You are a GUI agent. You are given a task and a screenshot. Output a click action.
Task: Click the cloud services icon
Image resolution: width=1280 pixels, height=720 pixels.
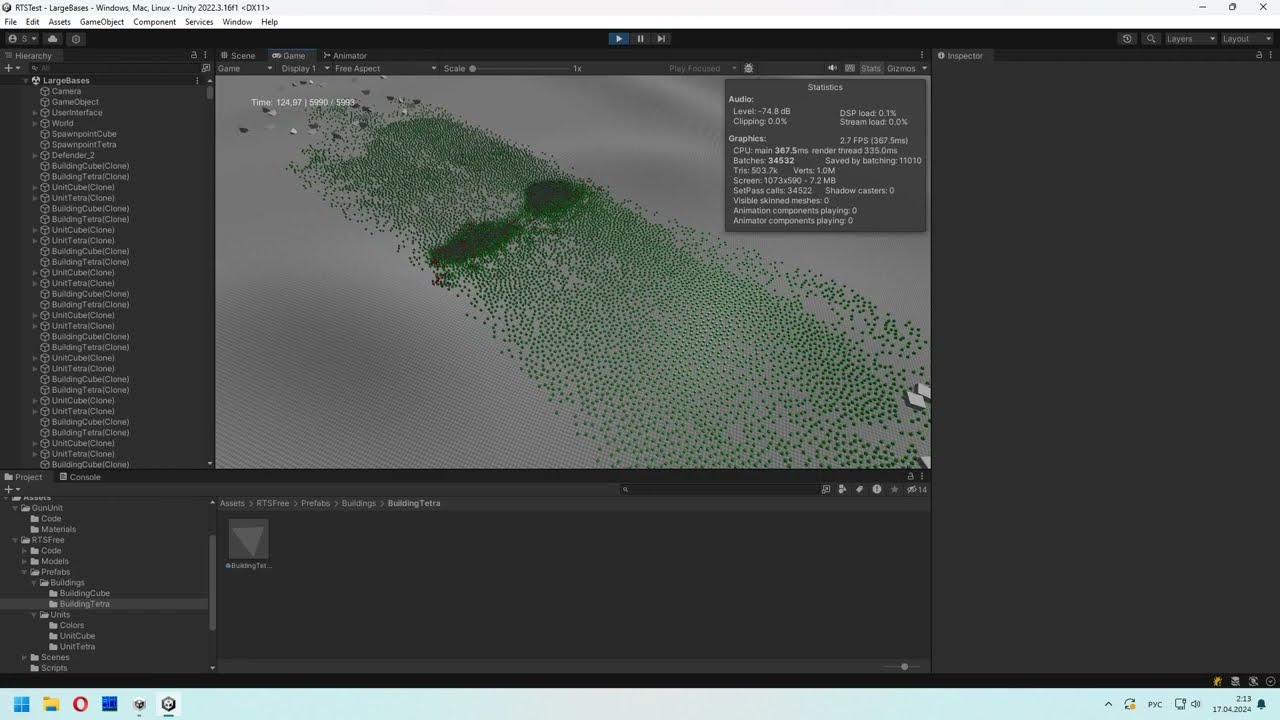(x=53, y=39)
